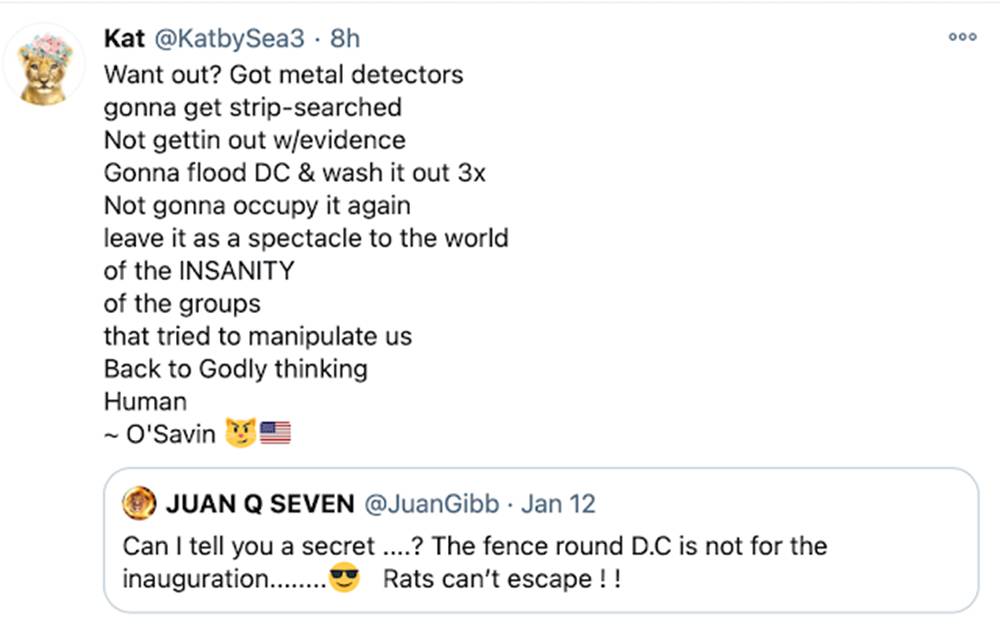Click the cat face emoji after O'Savin
This screenshot has width=1000, height=628.
click(x=240, y=434)
